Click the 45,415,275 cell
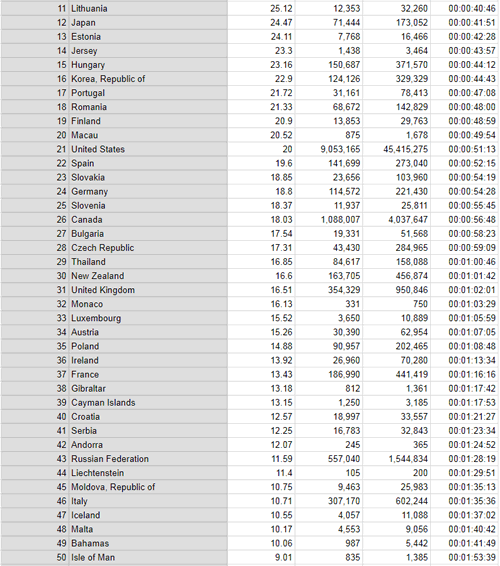The width and height of the screenshot is (500, 566). point(397,149)
